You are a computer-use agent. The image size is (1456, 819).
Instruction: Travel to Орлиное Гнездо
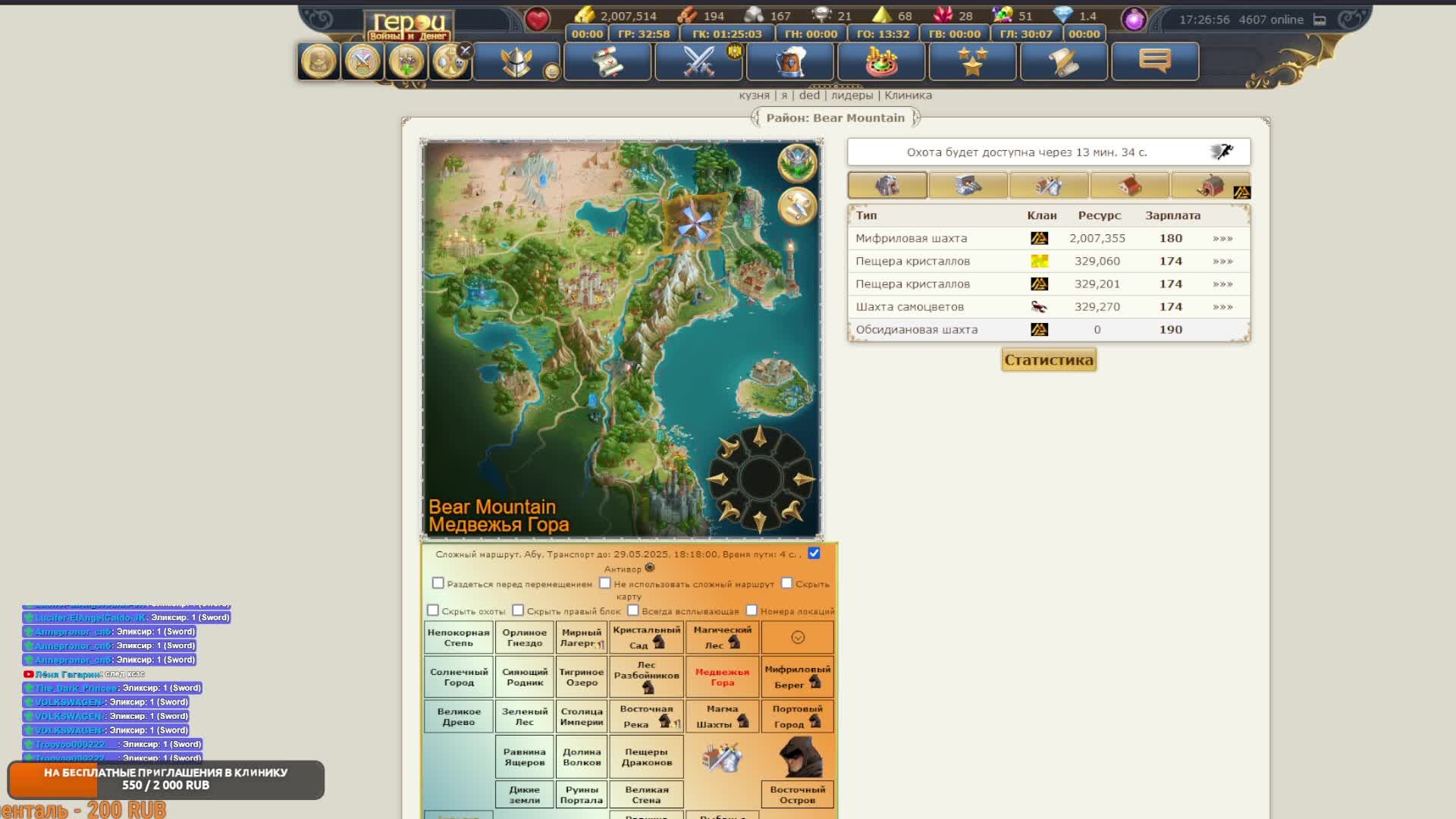(525, 637)
